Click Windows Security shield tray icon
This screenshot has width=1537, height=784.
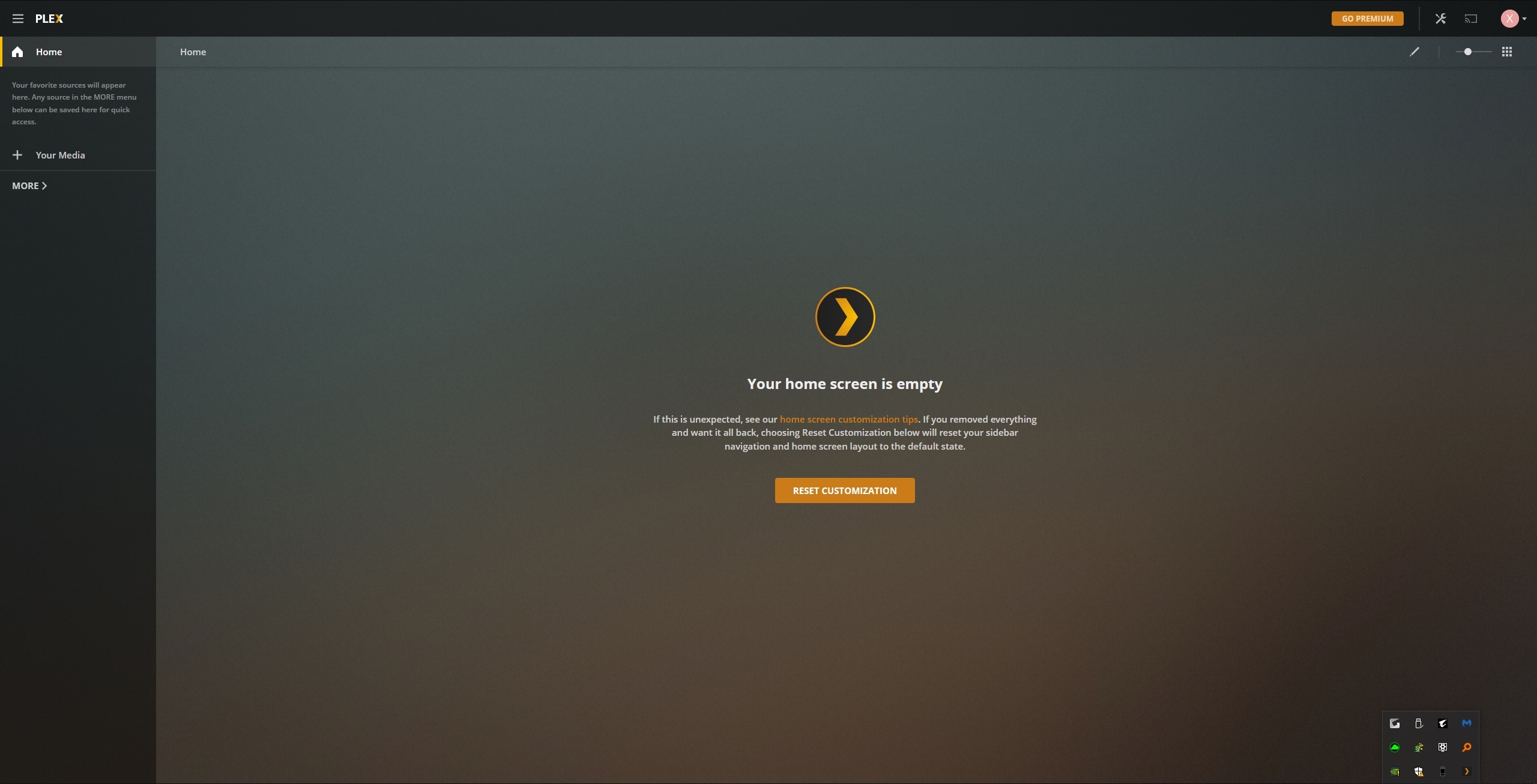(1419, 771)
